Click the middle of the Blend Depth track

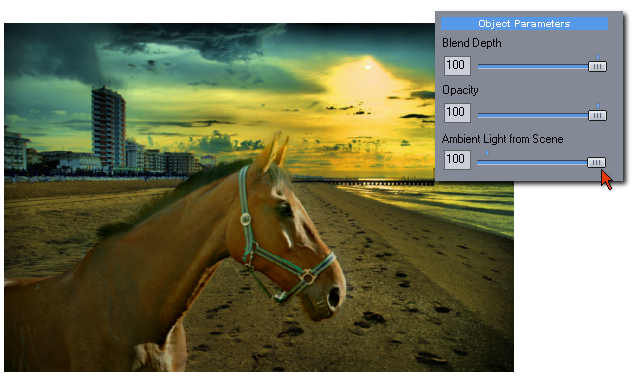(533, 67)
